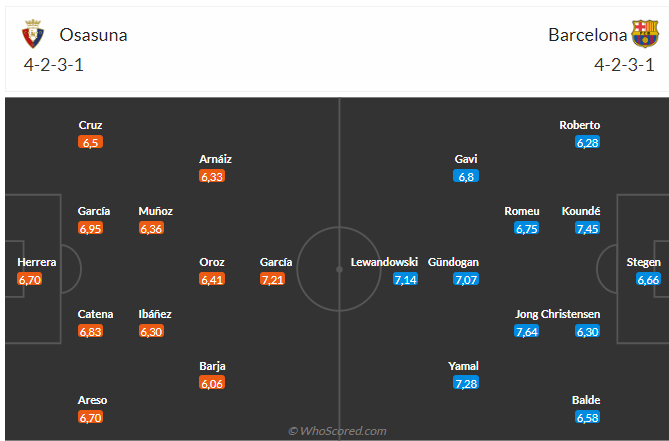The width and height of the screenshot is (669, 441).
Task: Click Roberto's 6,28 rating badge
Action: (x=587, y=143)
